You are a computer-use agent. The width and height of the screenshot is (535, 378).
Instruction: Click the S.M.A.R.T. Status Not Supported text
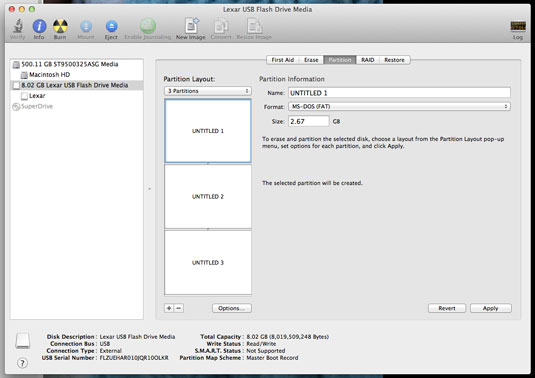pos(266,351)
